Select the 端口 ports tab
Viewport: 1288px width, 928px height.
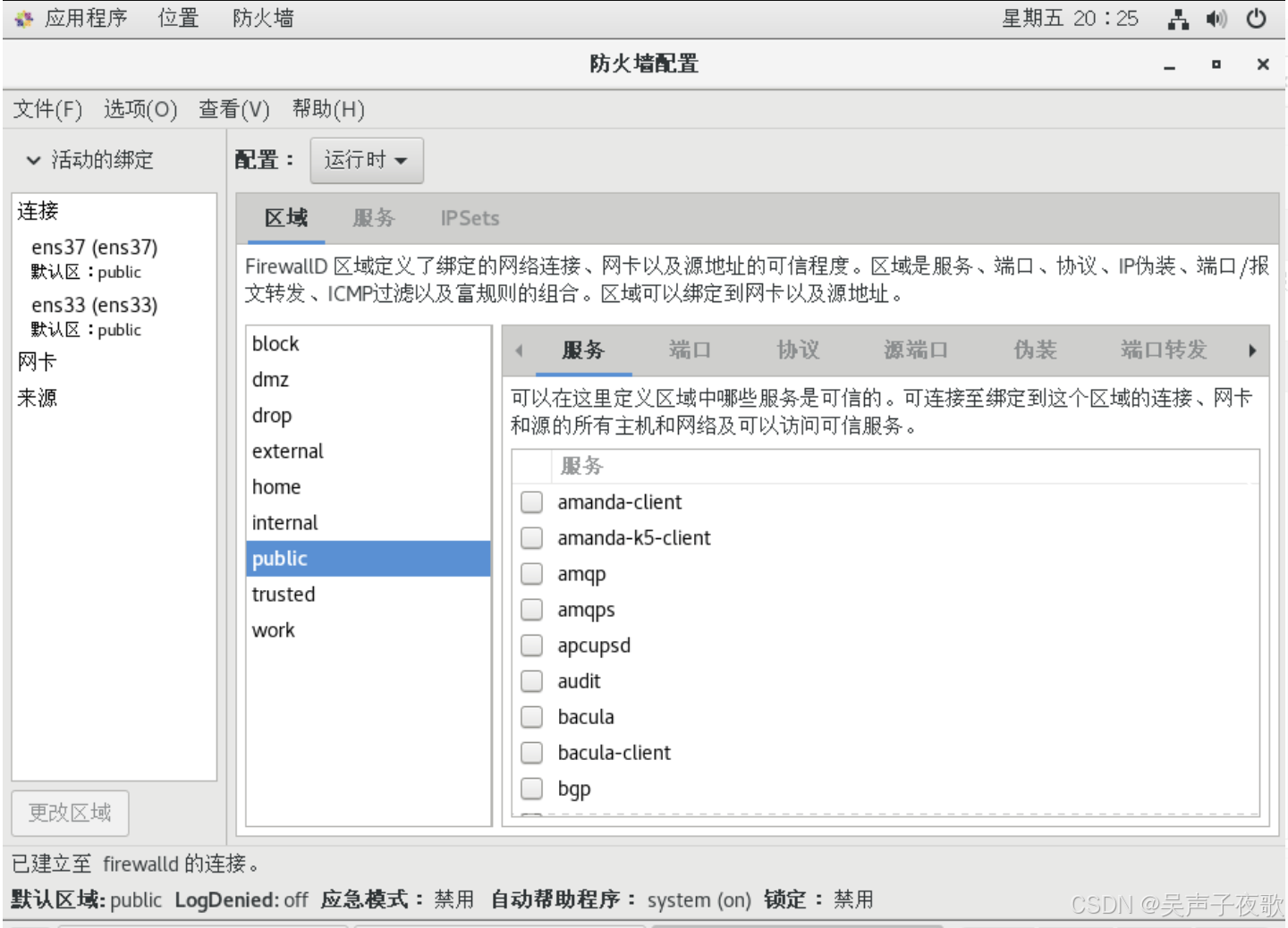[x=690, y=350]
